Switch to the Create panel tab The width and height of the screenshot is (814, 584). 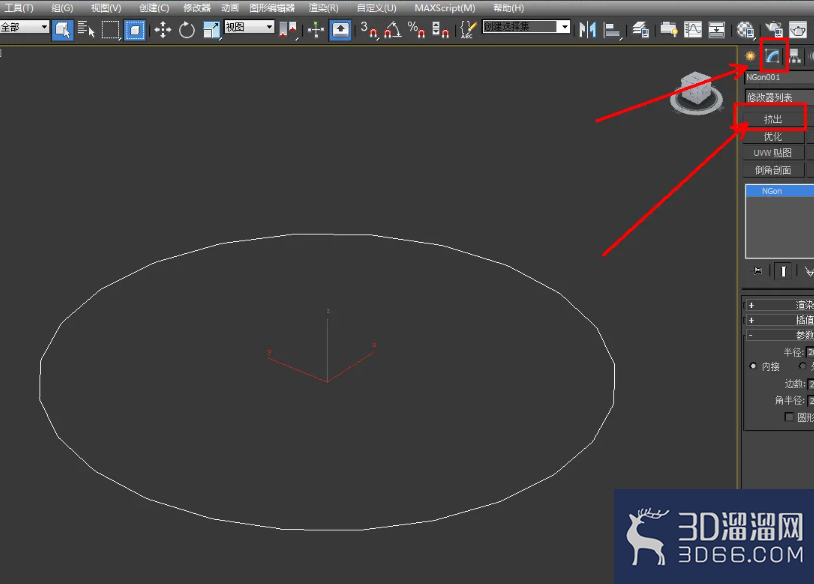point(750,56)
